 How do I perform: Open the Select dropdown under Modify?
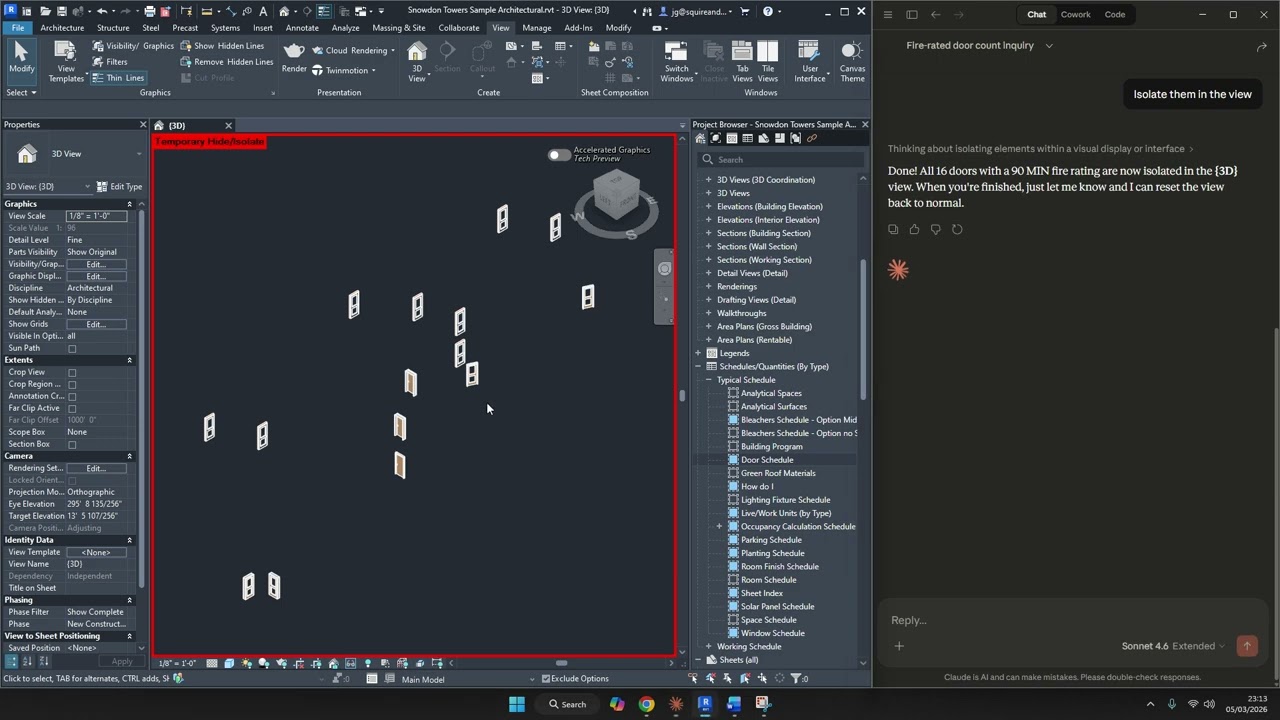click(21, 92)
